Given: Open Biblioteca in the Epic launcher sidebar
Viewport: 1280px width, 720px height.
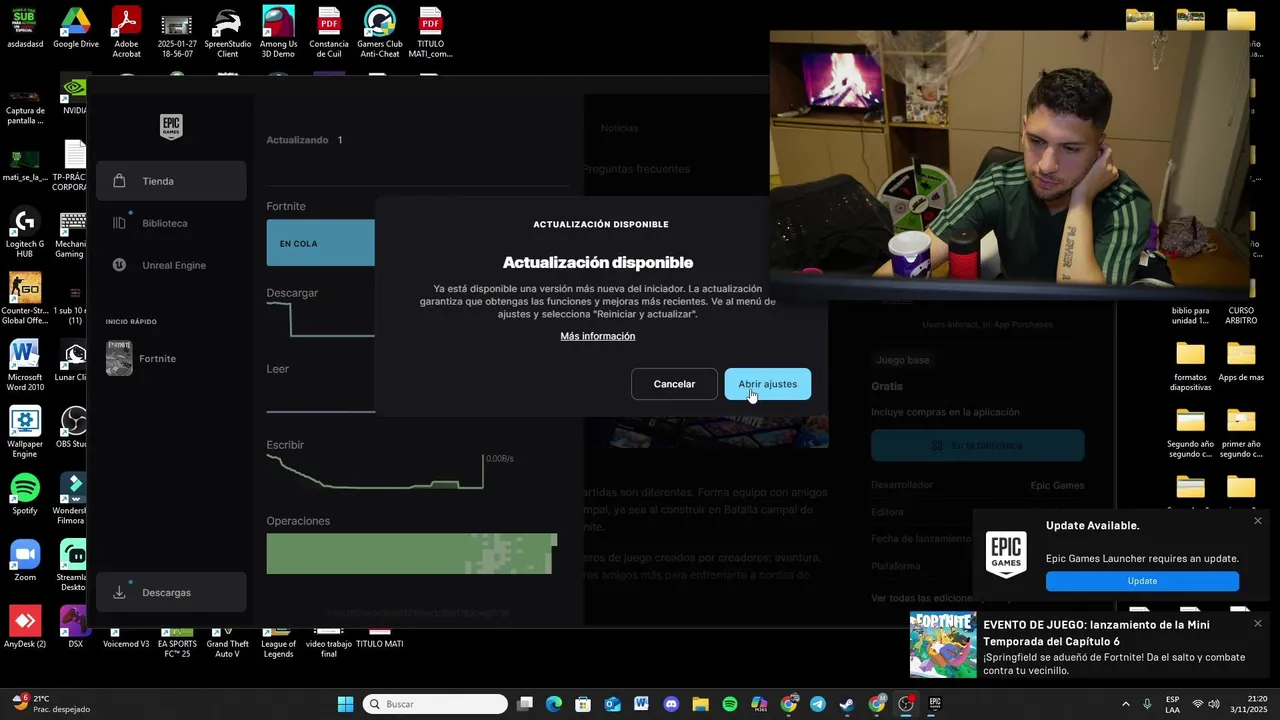Looking at the screenshot, I should tap(171, 223).
